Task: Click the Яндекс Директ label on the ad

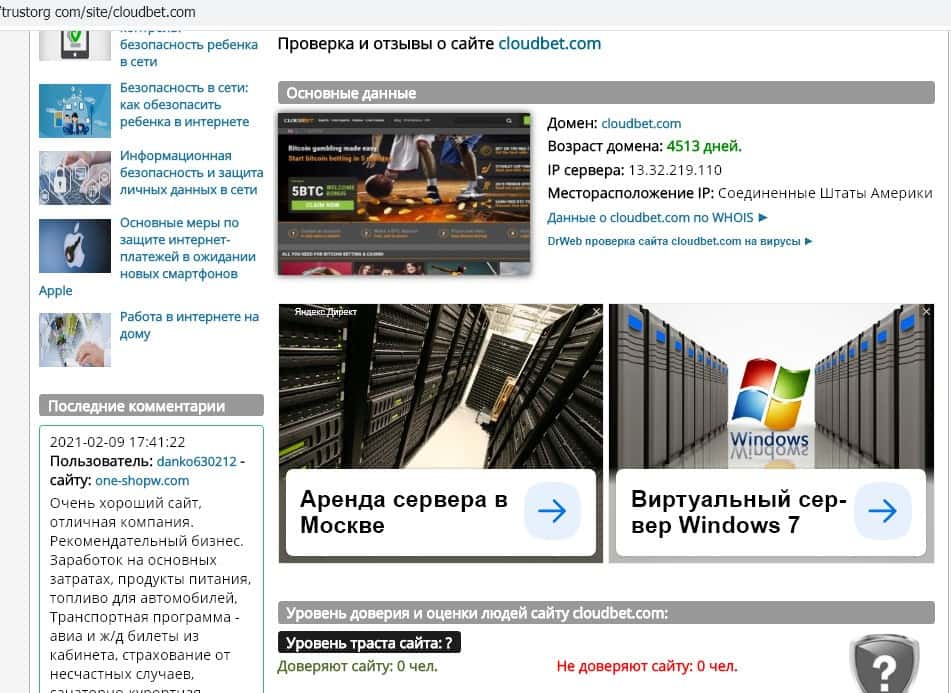Action: coord(326,312)
